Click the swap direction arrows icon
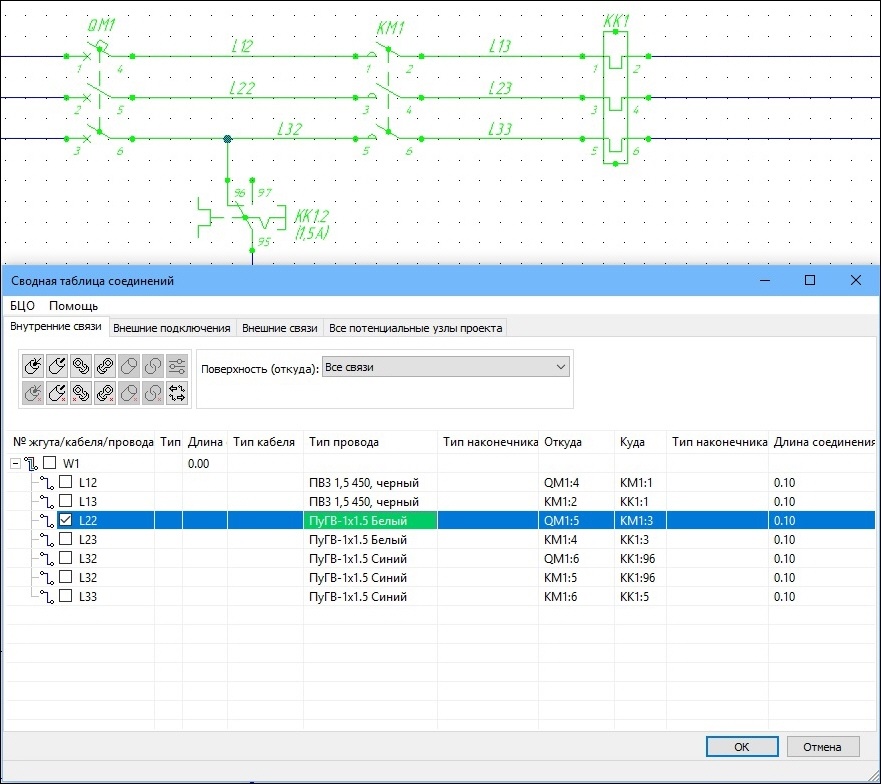The height and width of the screenshot is (784, 881). tap(178, 393)
